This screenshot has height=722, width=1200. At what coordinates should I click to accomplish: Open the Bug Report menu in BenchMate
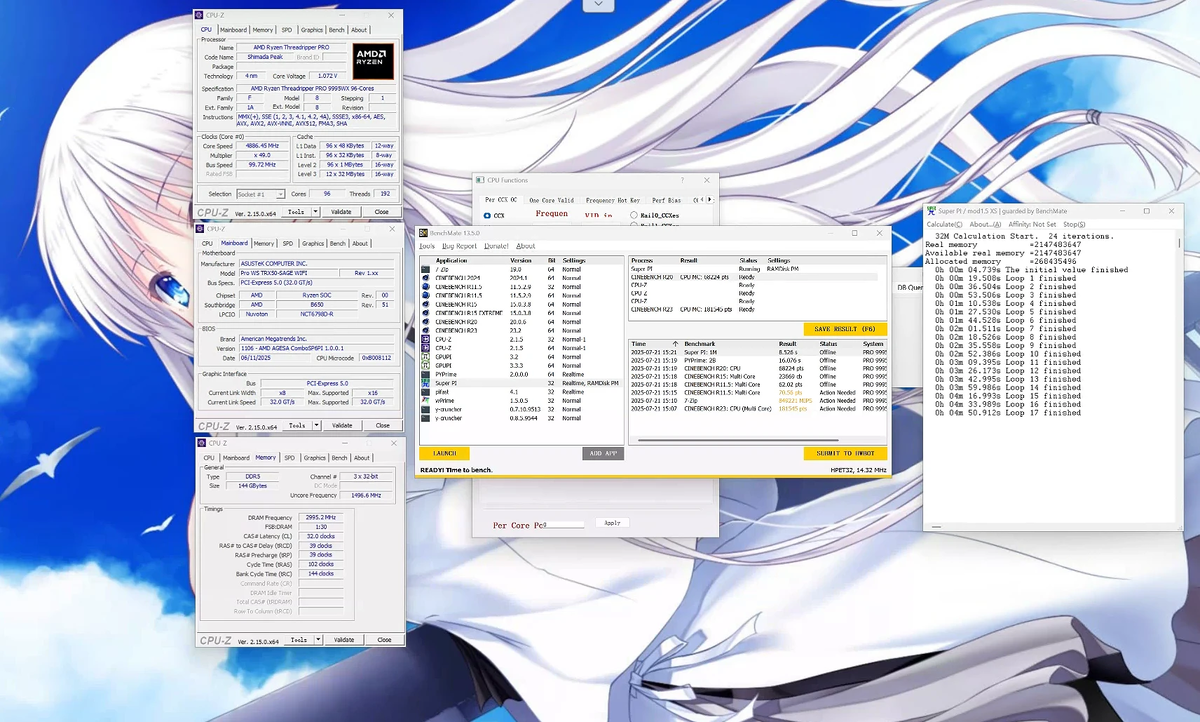point(459,246)
